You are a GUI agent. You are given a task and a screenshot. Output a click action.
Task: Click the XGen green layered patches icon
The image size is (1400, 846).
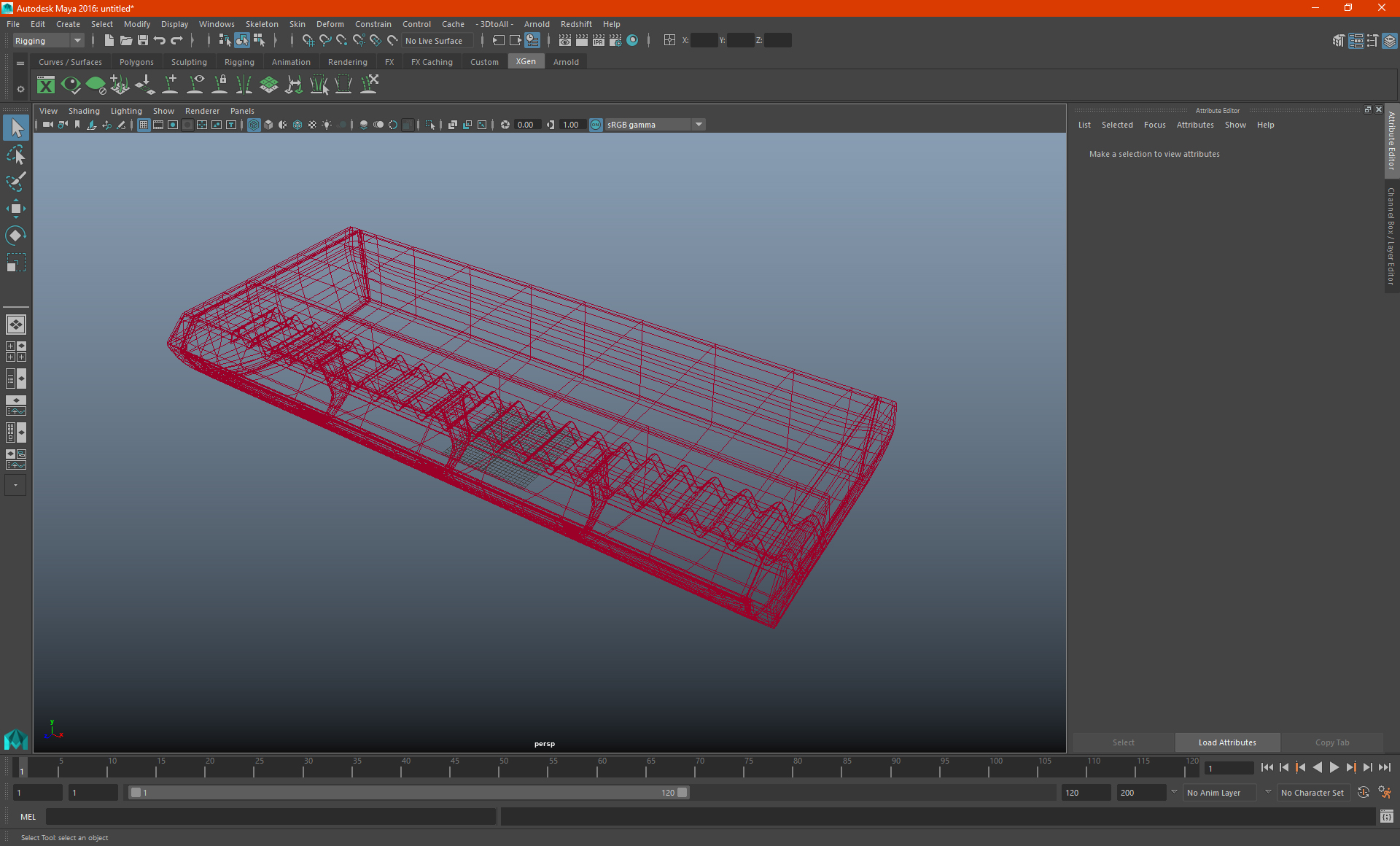pos(269,85)
